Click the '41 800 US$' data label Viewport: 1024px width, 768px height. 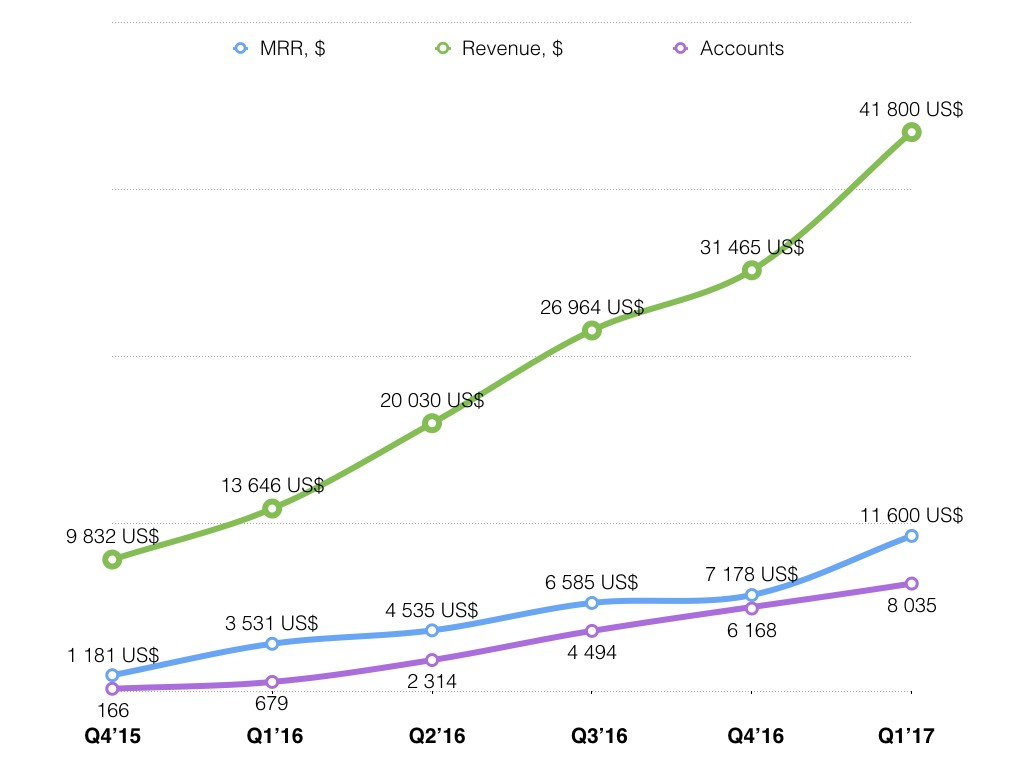coord(911,110)
